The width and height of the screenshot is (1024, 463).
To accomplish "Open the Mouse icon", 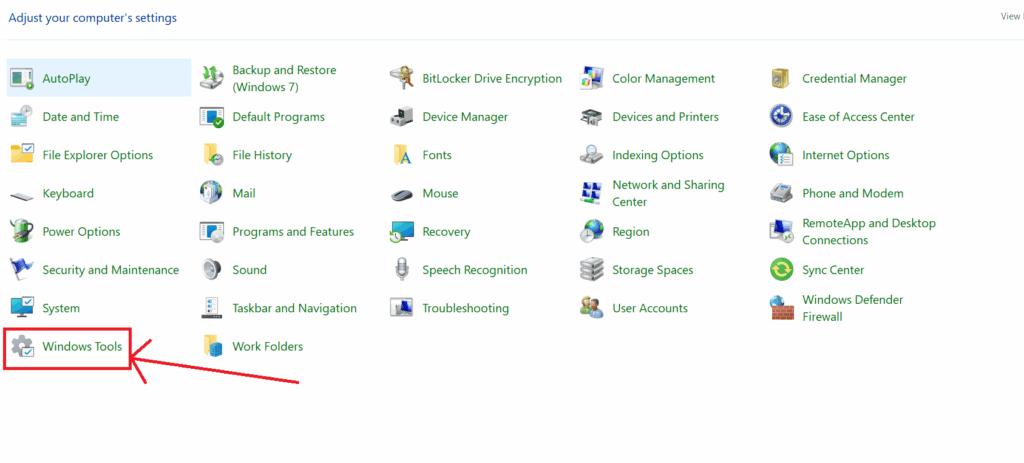I will click(x=401, y=194).
